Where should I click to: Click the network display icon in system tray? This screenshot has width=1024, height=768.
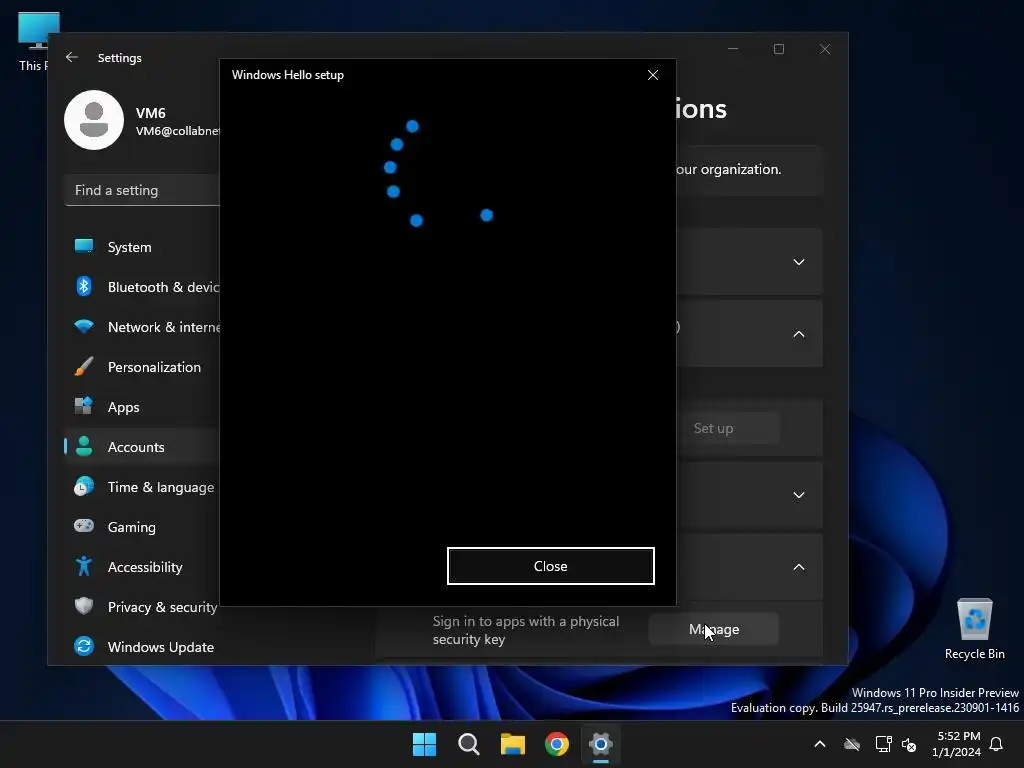pyautogui.click(x=883, y=744)
